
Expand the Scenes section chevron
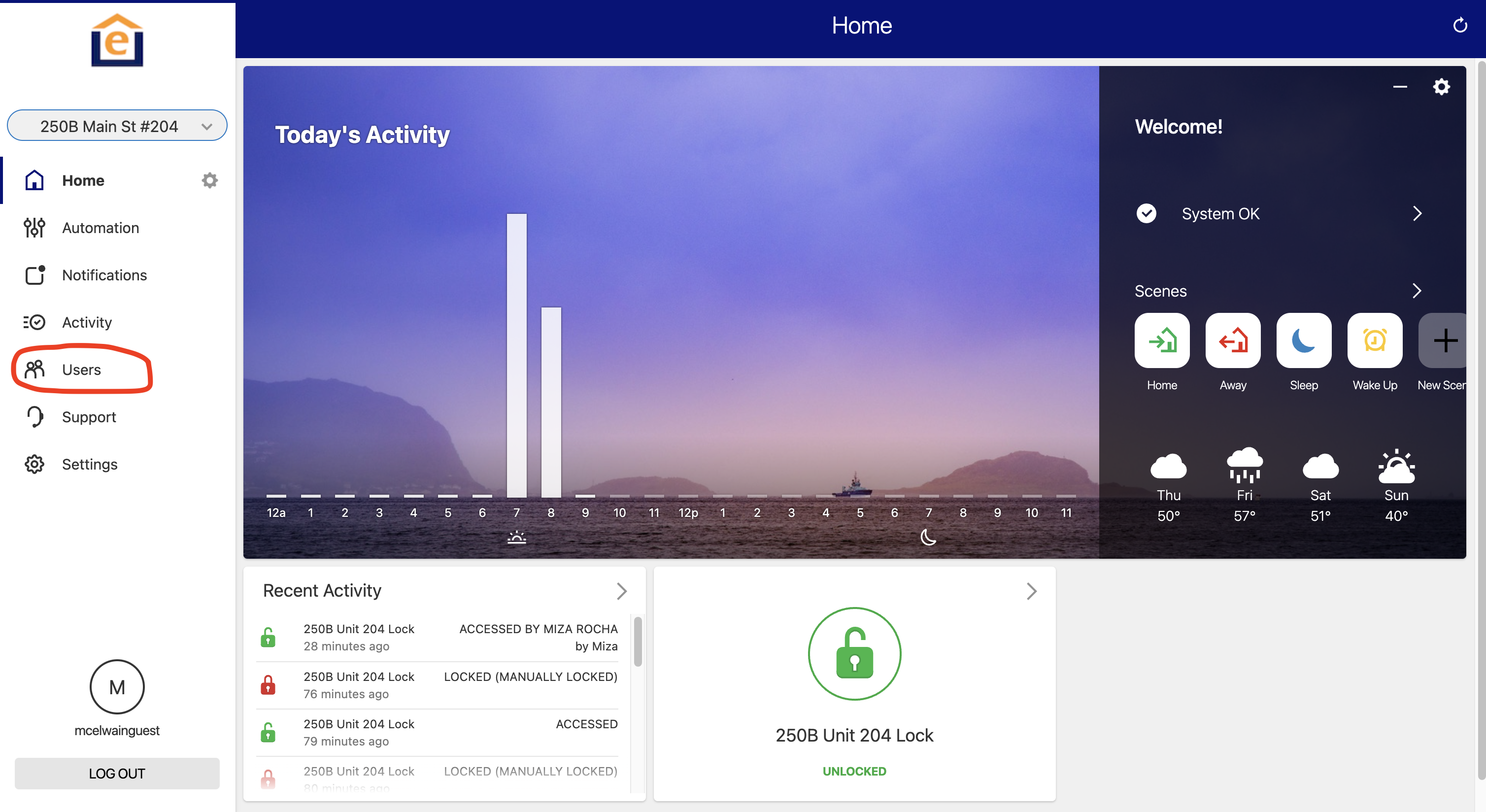pyautogui.click(x=1417, y=291)
